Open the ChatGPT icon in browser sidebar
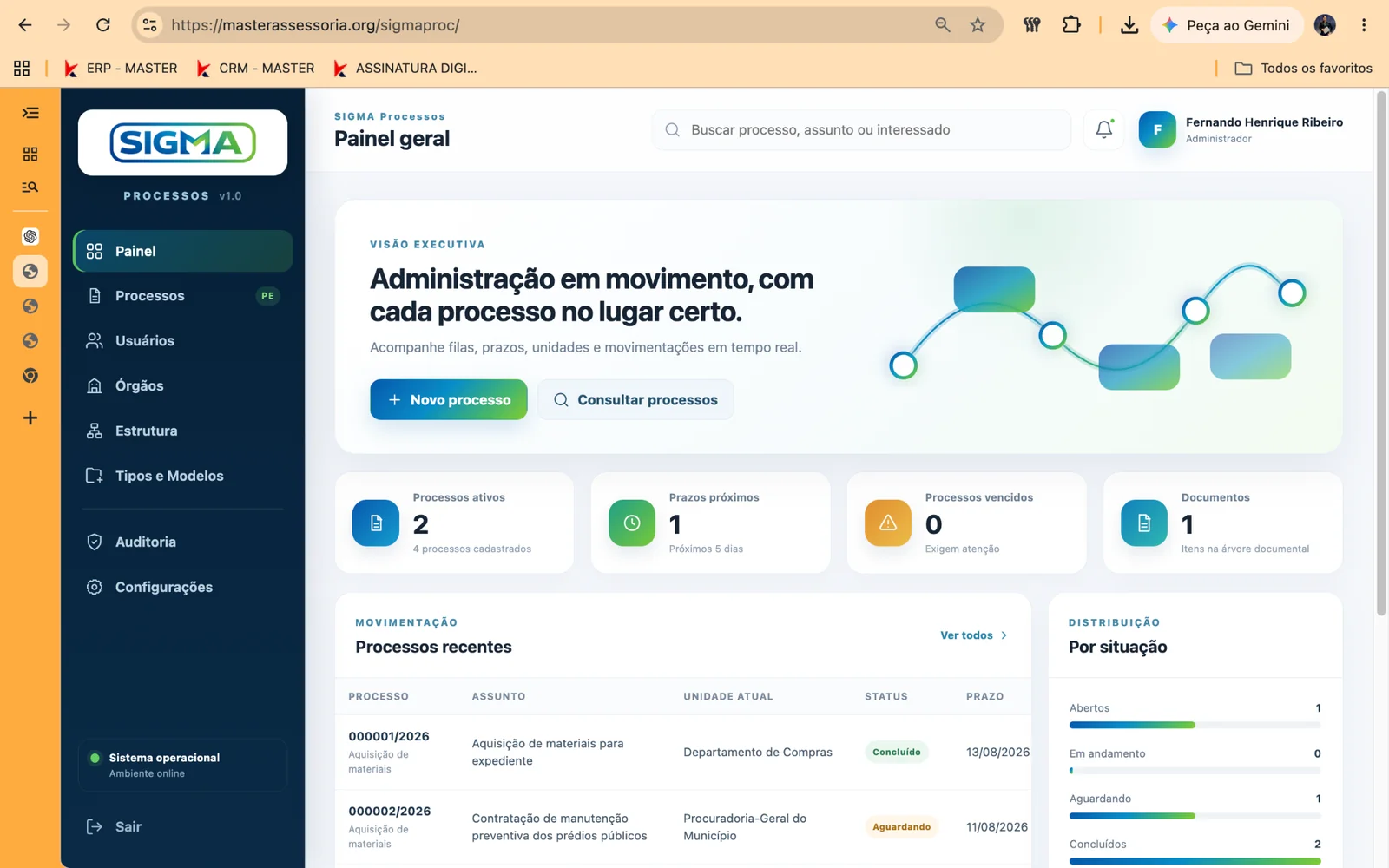Screen dimensions: 1389x868 click(30, 236)
